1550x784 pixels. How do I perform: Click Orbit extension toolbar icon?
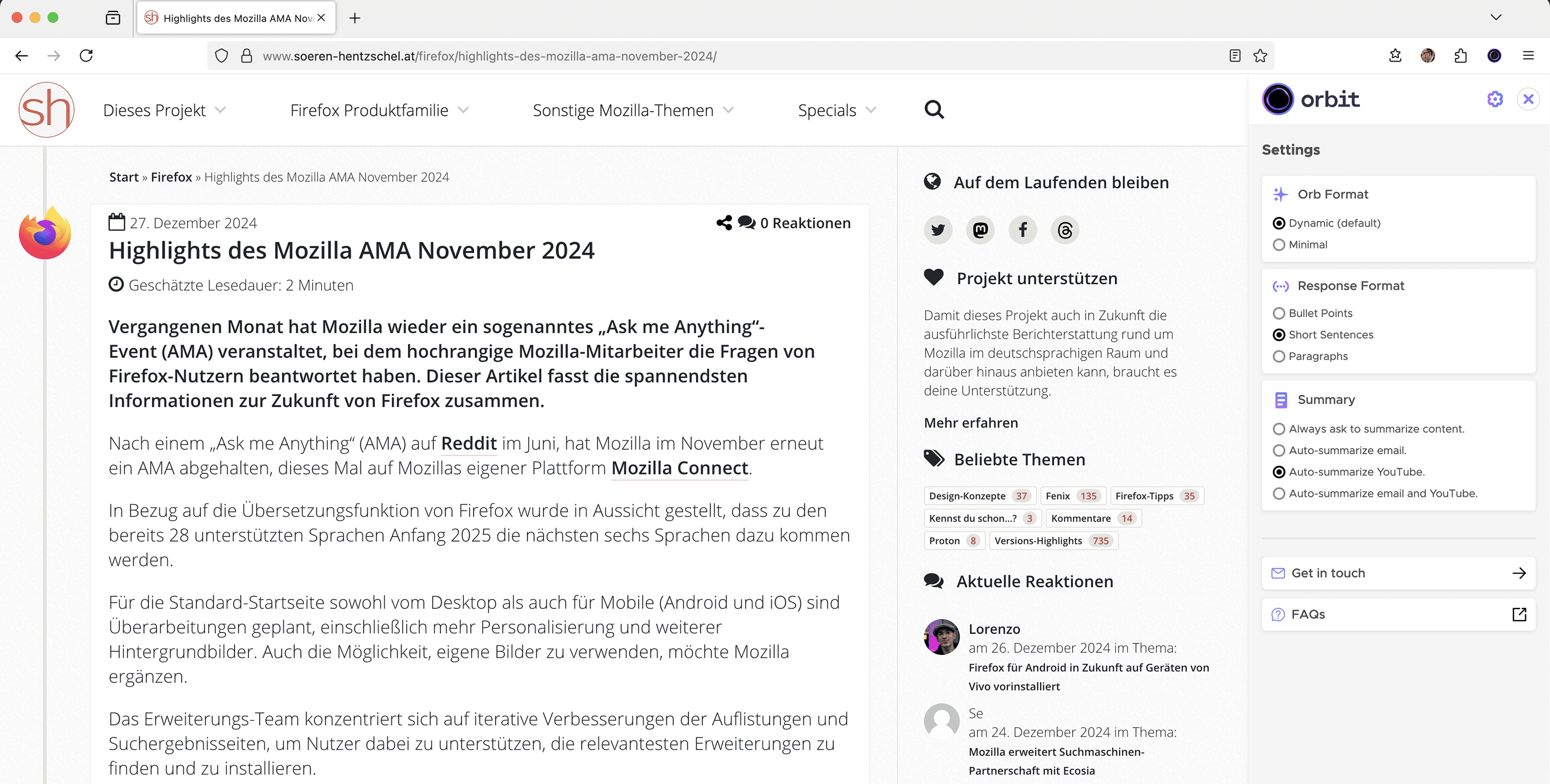click(1494, 56)
